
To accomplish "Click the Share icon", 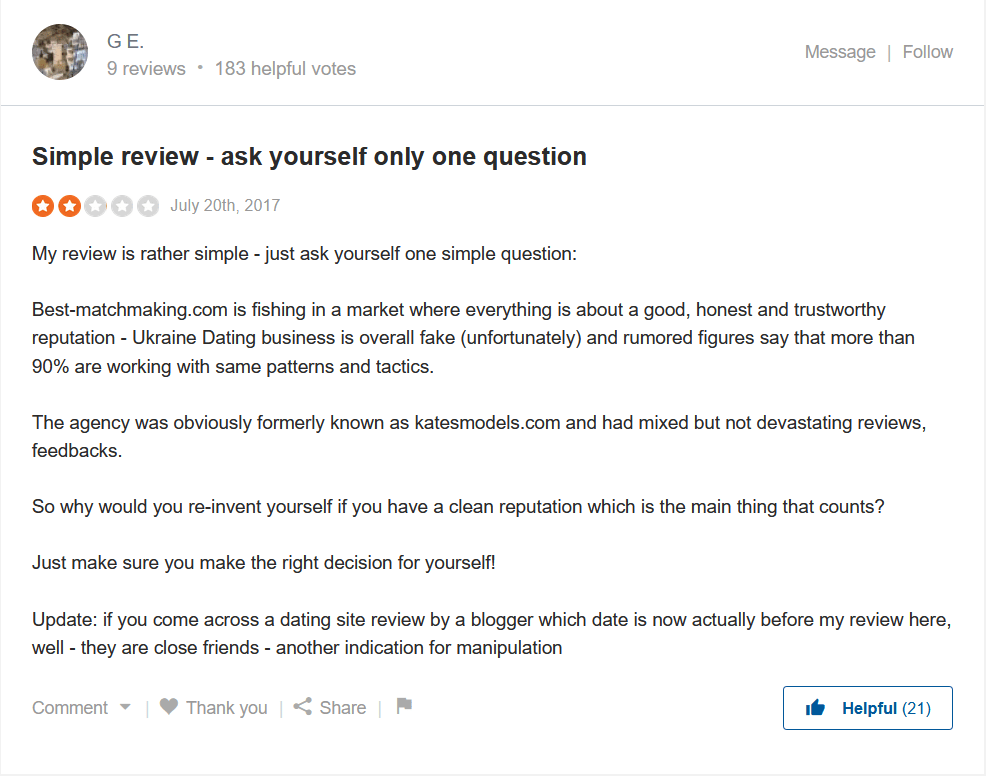I will tap(303, 707).
